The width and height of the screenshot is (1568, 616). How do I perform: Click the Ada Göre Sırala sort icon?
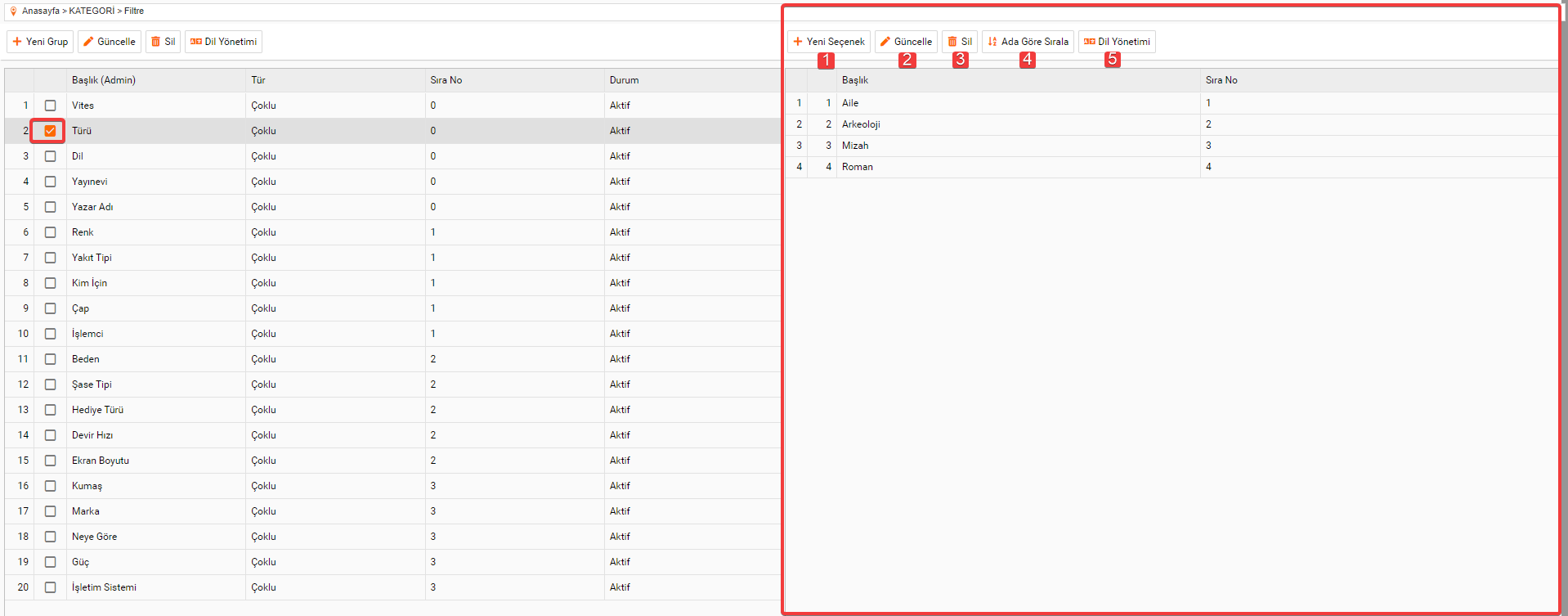[992, 42]
